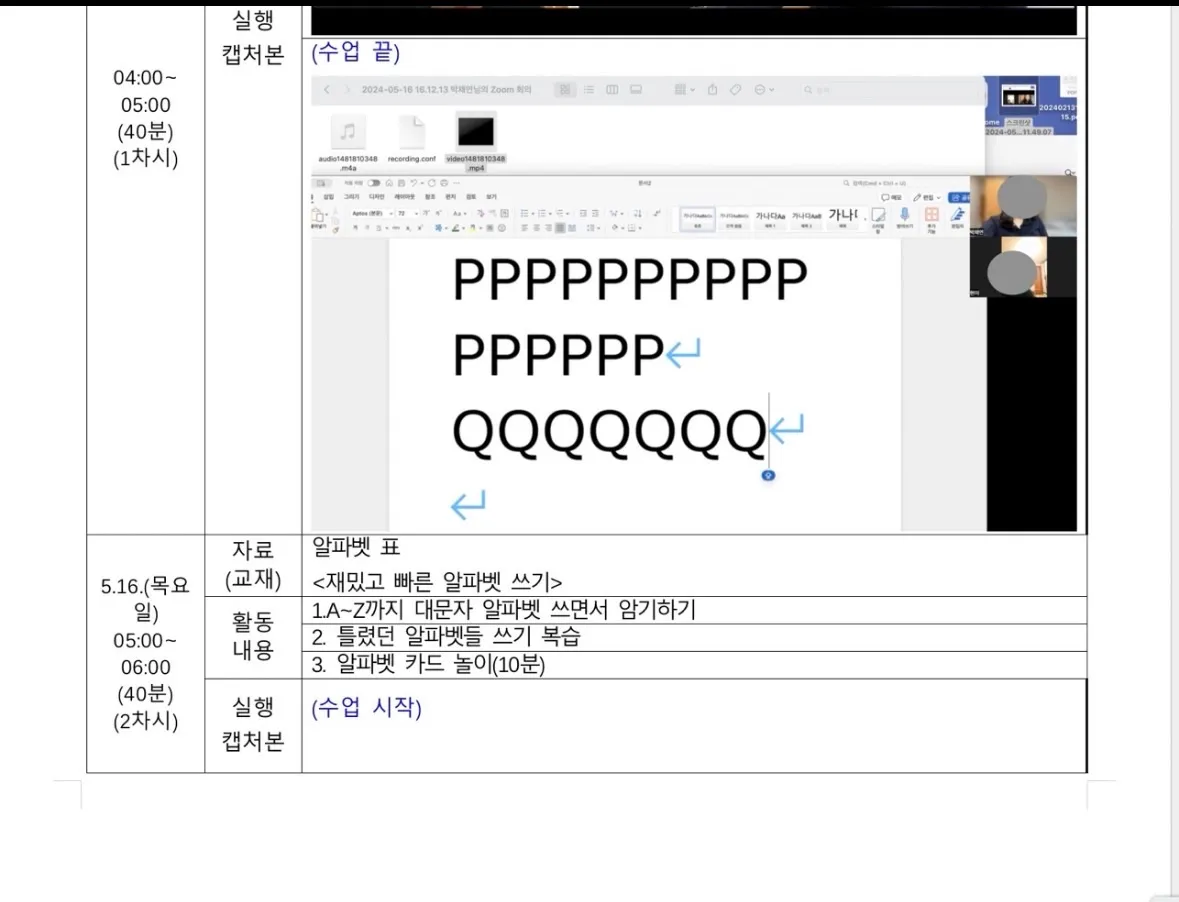Click text effects blue icon
This screenshot has height=902, width=1179.
point(438,228)
